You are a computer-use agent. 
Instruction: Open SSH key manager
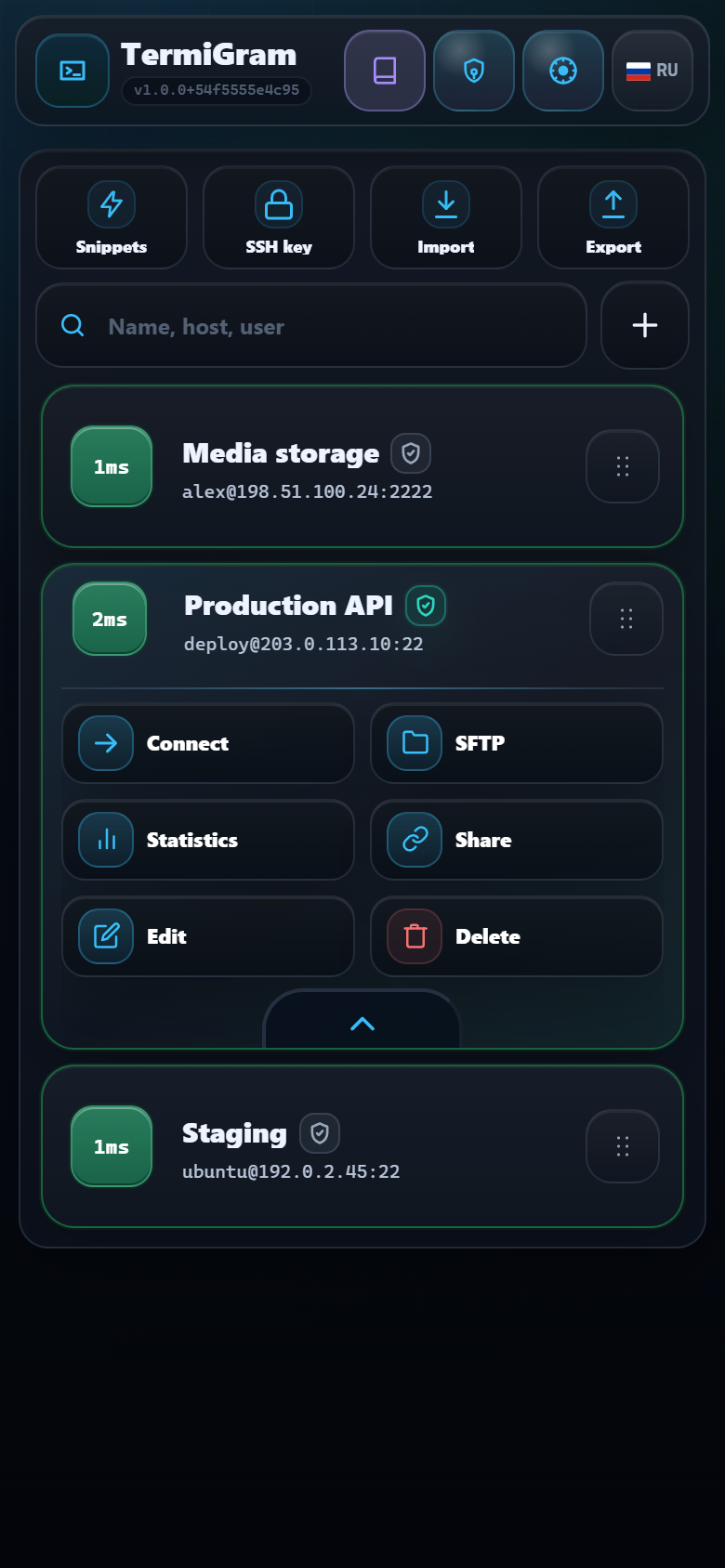coord(279,217)
